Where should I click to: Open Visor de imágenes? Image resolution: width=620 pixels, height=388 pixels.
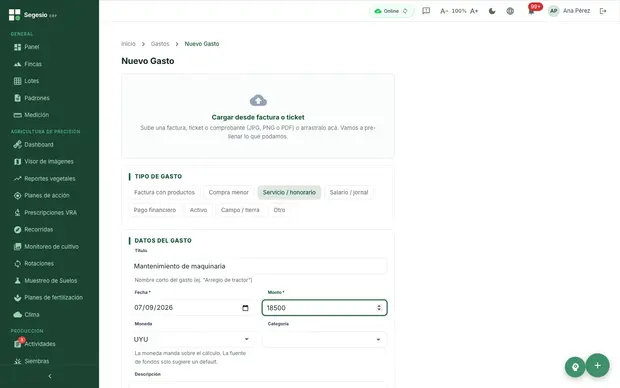(x=49, y=162)
